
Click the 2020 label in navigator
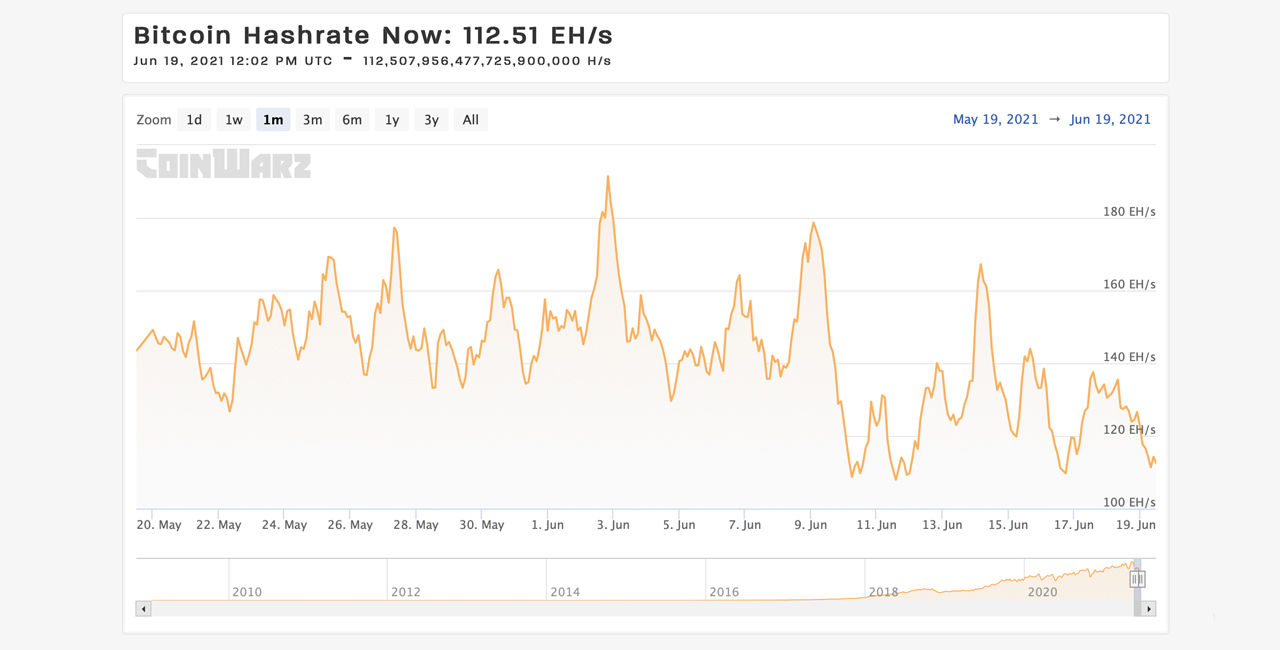1042,592
